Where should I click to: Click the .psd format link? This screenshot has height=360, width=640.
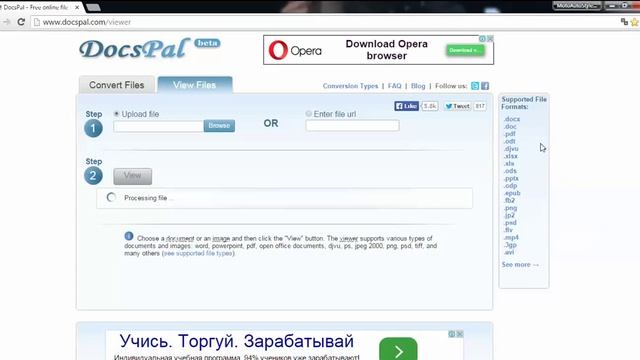pyautogui.click(x=510, y=223)
